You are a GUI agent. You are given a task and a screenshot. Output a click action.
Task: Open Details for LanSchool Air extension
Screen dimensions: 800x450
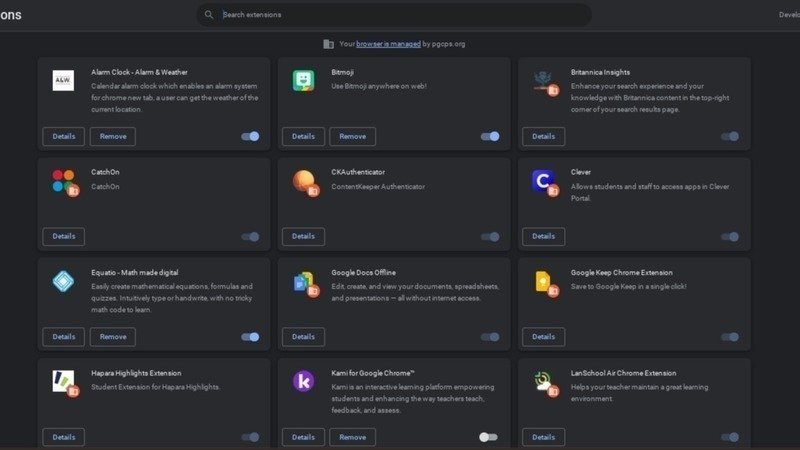click(543, 437)
